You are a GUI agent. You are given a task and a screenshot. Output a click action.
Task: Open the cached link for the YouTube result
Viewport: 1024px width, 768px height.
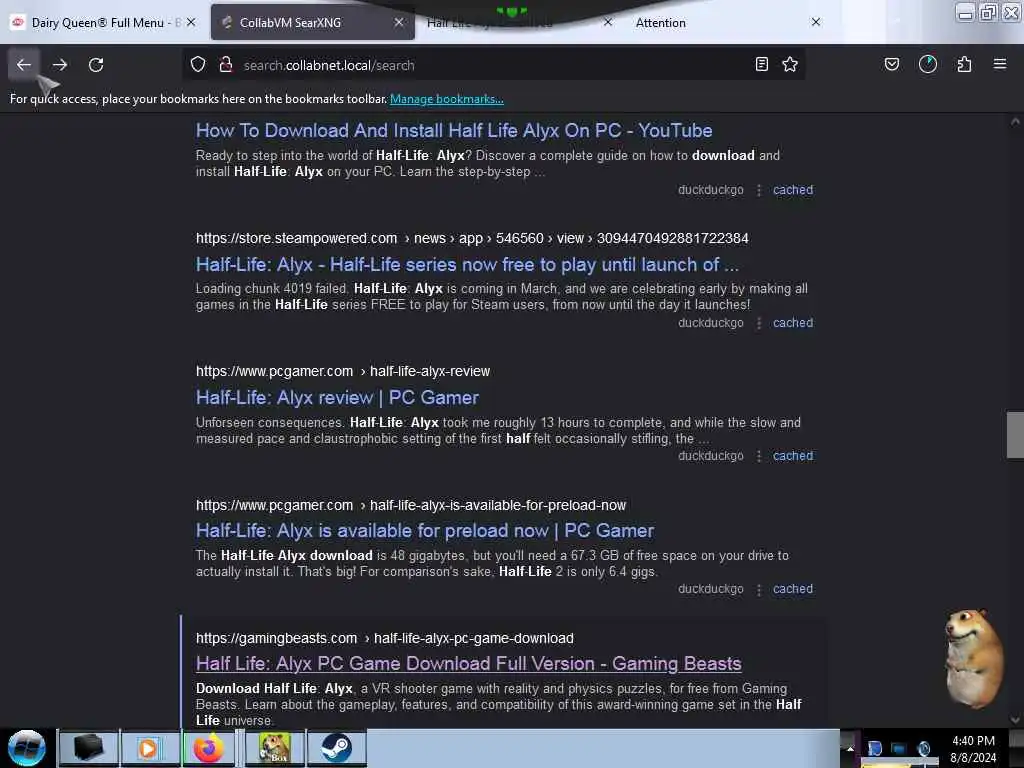pyautogui.click(x=793, y=190)
